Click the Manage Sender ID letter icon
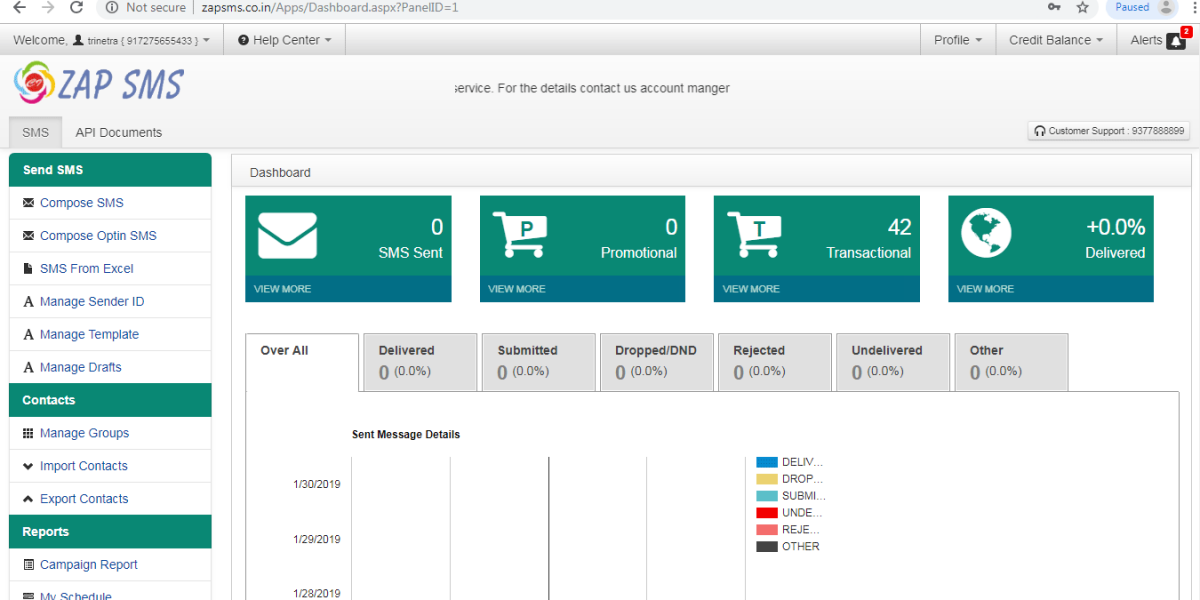Image resolution: width=1200 pixels, height=600 pixels. 28,302
